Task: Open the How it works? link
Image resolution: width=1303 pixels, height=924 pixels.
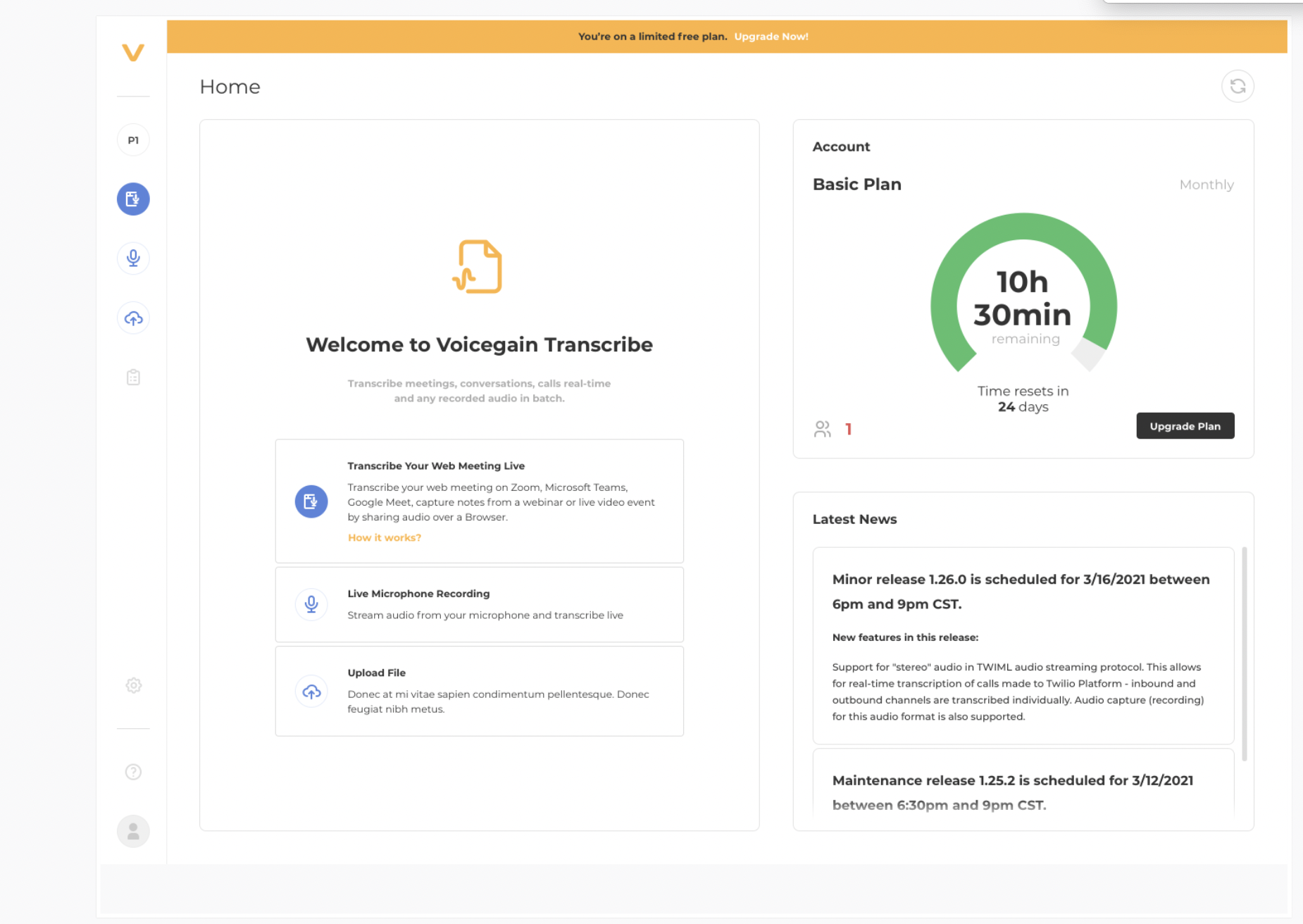Action: point(385,537)
